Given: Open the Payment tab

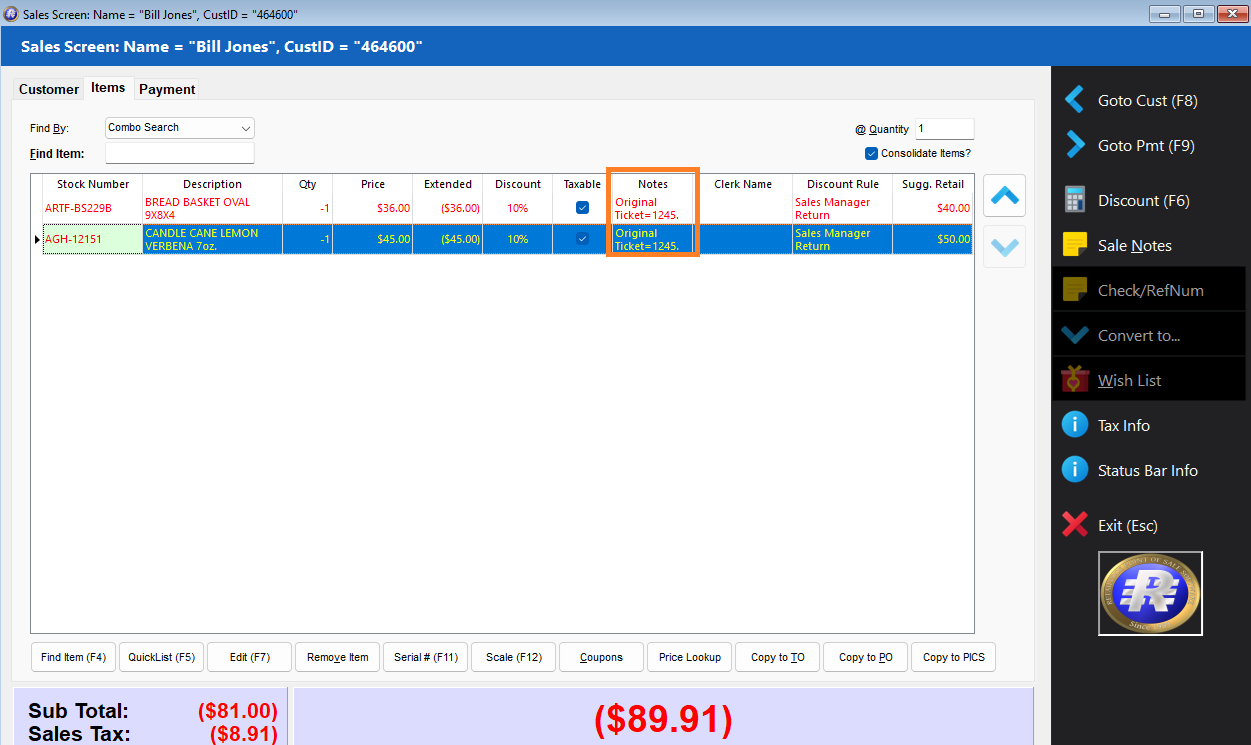Looking at the screenshot, I should point(167,89).
